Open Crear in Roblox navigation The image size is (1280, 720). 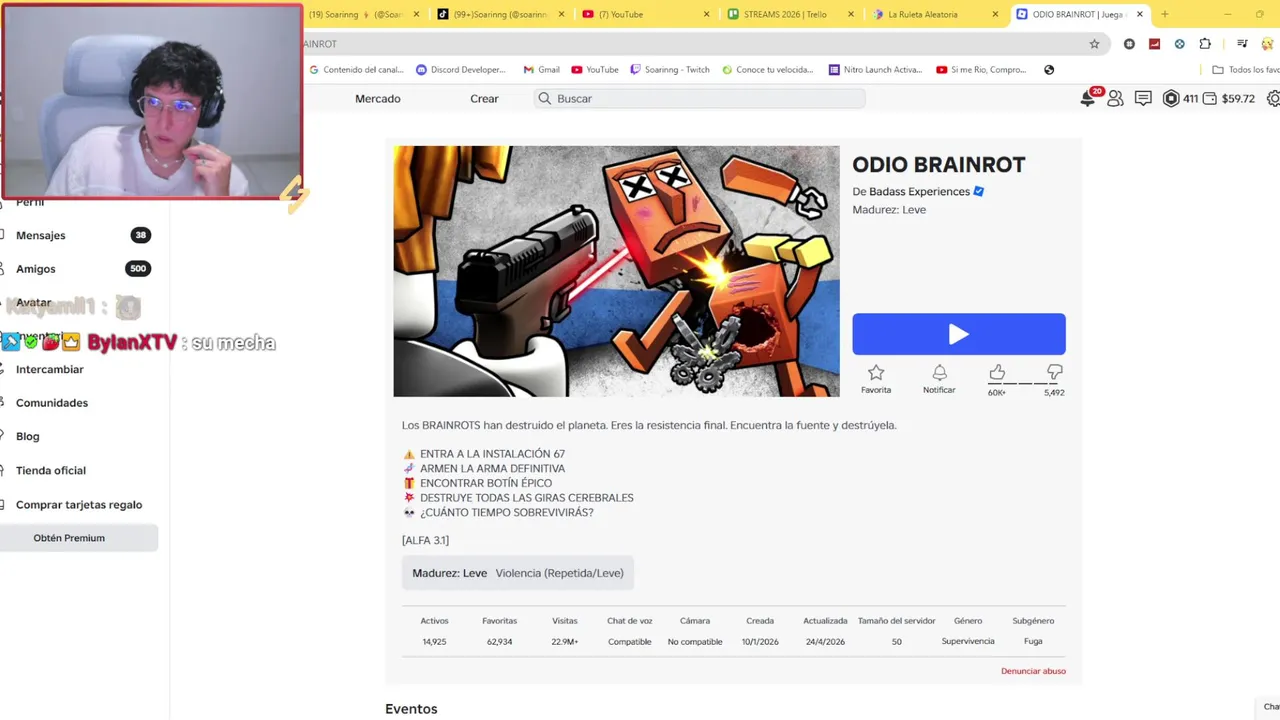(484, 98)
